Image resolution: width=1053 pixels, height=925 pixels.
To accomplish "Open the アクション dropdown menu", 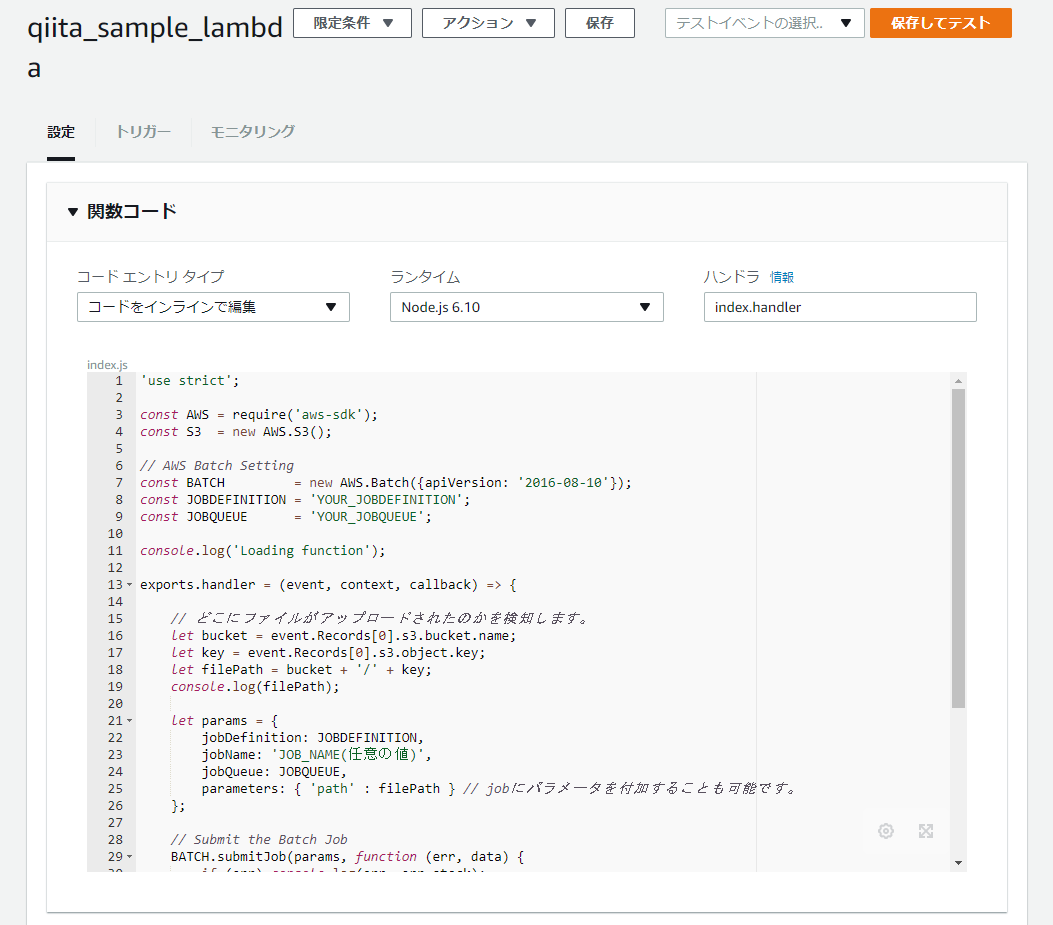I will click(x=488, y=22).
